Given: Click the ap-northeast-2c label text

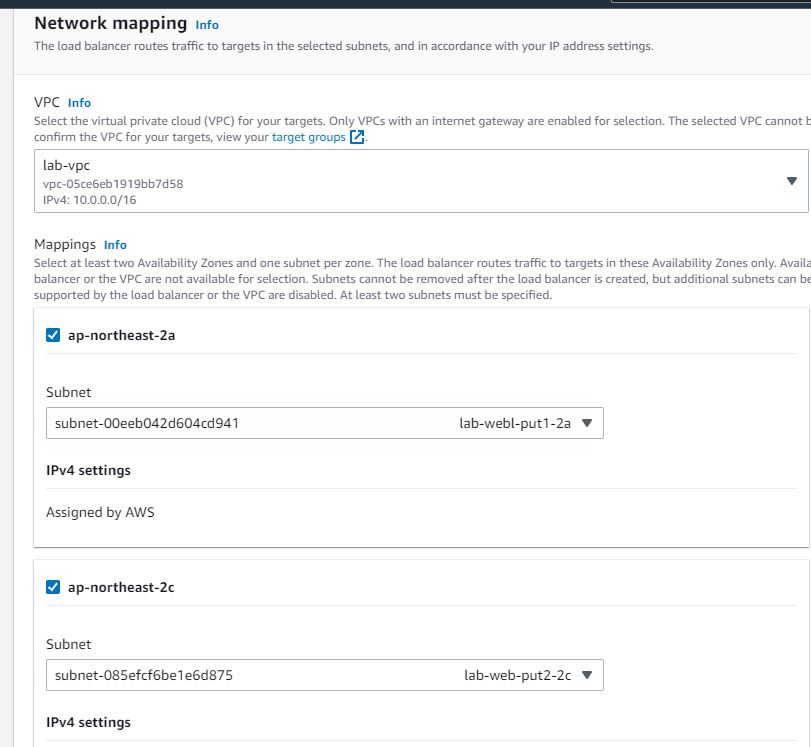Looking at the screenshot, I should [121, 587].
